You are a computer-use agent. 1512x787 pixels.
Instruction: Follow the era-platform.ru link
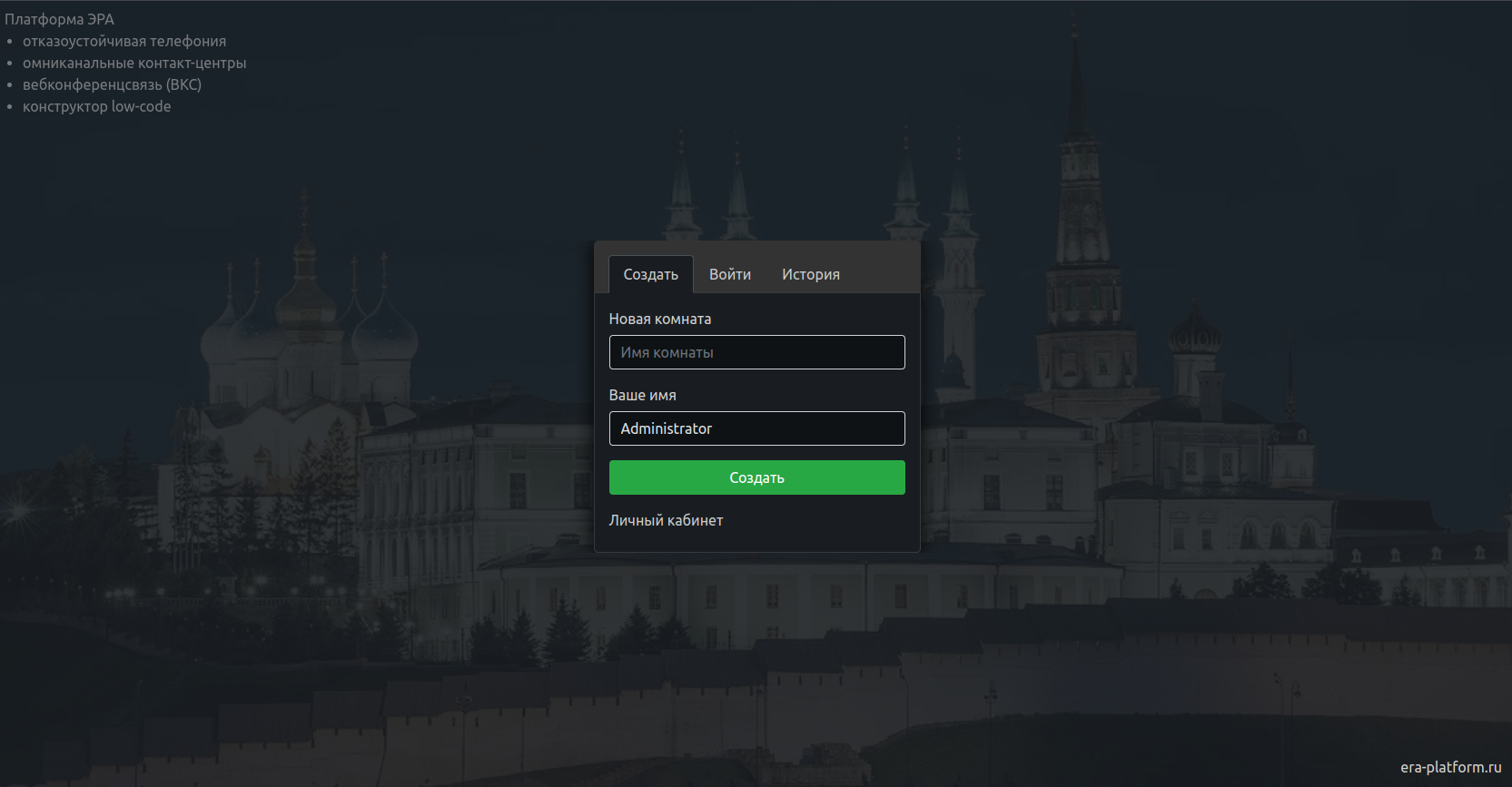pyautogui.click(x=1450, y=767)
